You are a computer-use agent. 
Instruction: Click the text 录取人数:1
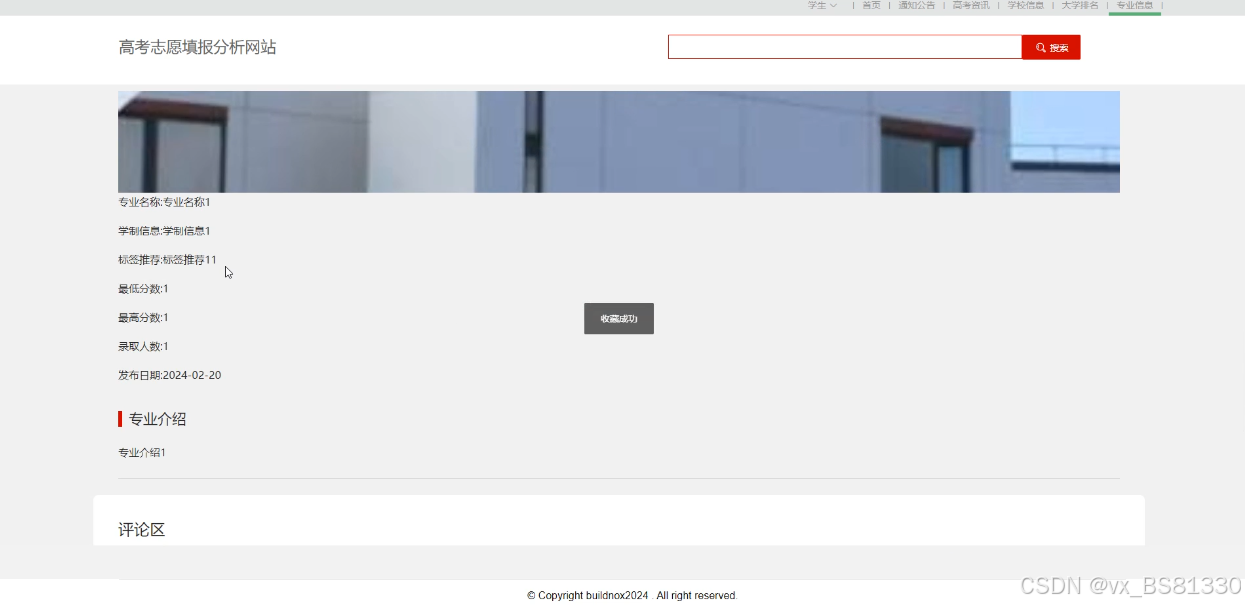coord(143,347)
